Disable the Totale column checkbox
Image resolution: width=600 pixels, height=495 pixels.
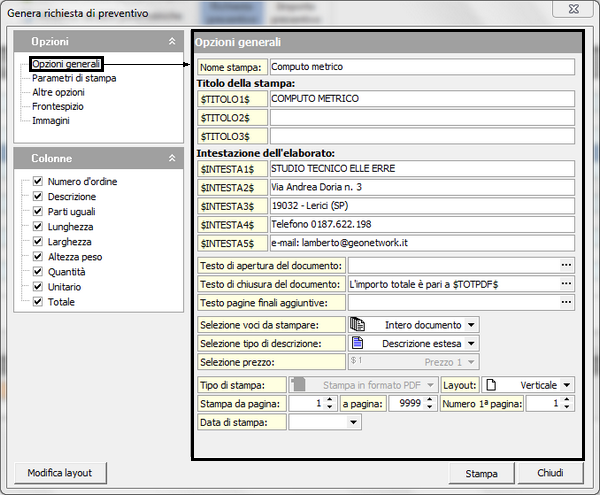pyautogui.click(x=38, y=302)
